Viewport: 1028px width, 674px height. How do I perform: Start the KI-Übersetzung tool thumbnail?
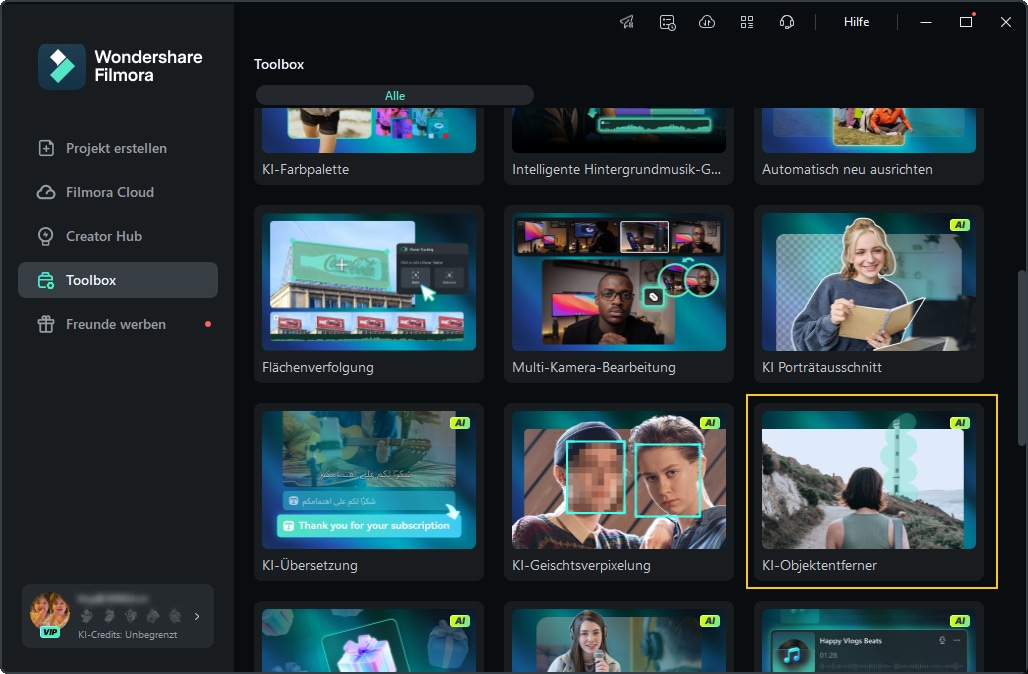(369, 480)
